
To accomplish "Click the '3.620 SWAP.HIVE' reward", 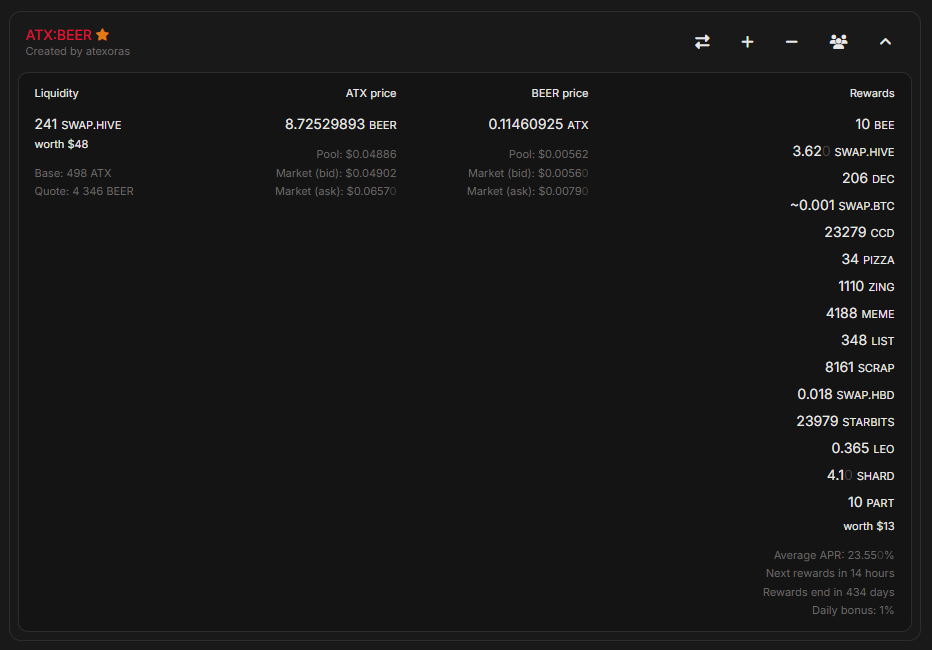I will pos(843,152).
